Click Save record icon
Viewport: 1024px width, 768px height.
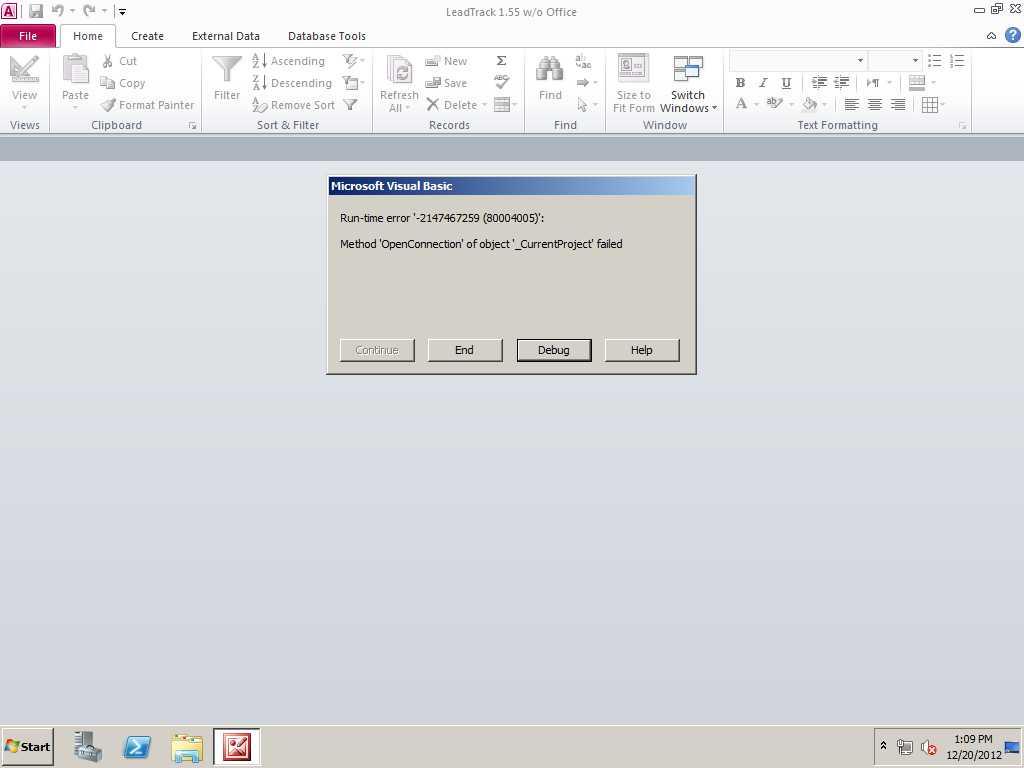432,83
